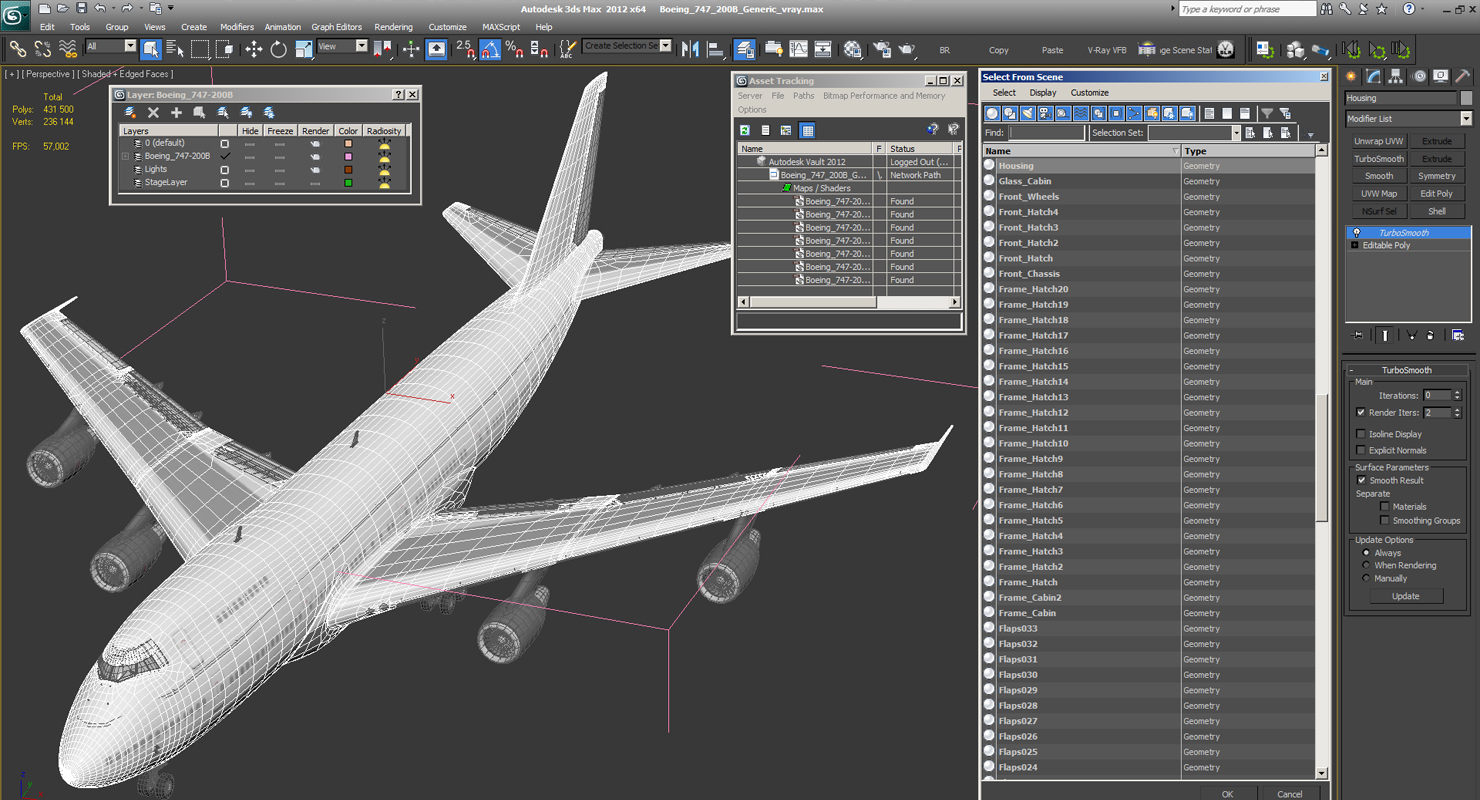Image resolution: width=1480 pixels, height=800 pixels.
Task: Click the Symmetry modifier button
Action: click(1437, 176)
